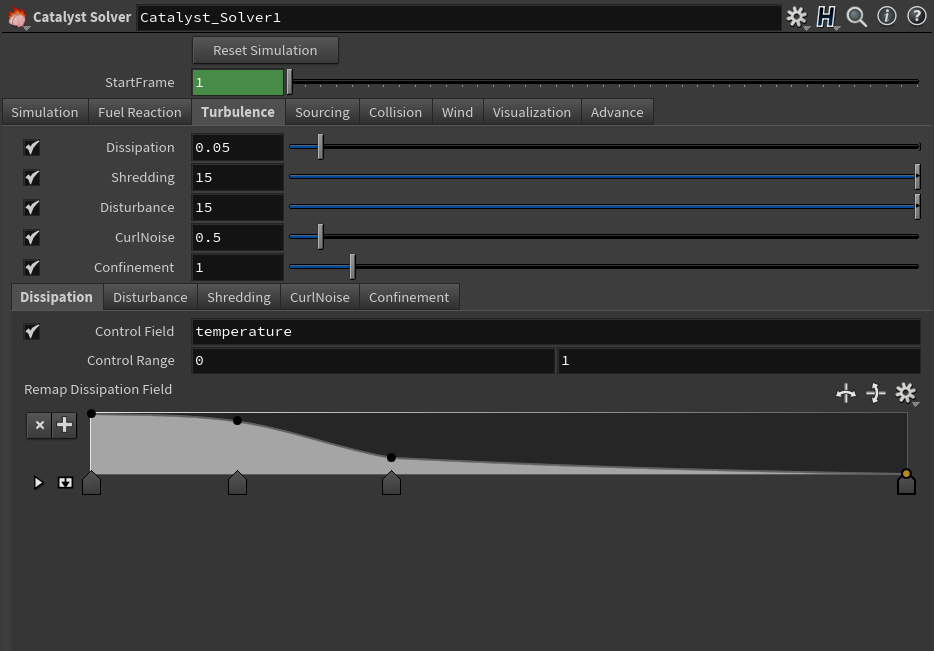Open the node info icon
934x651 pixels.
[887, 17]
